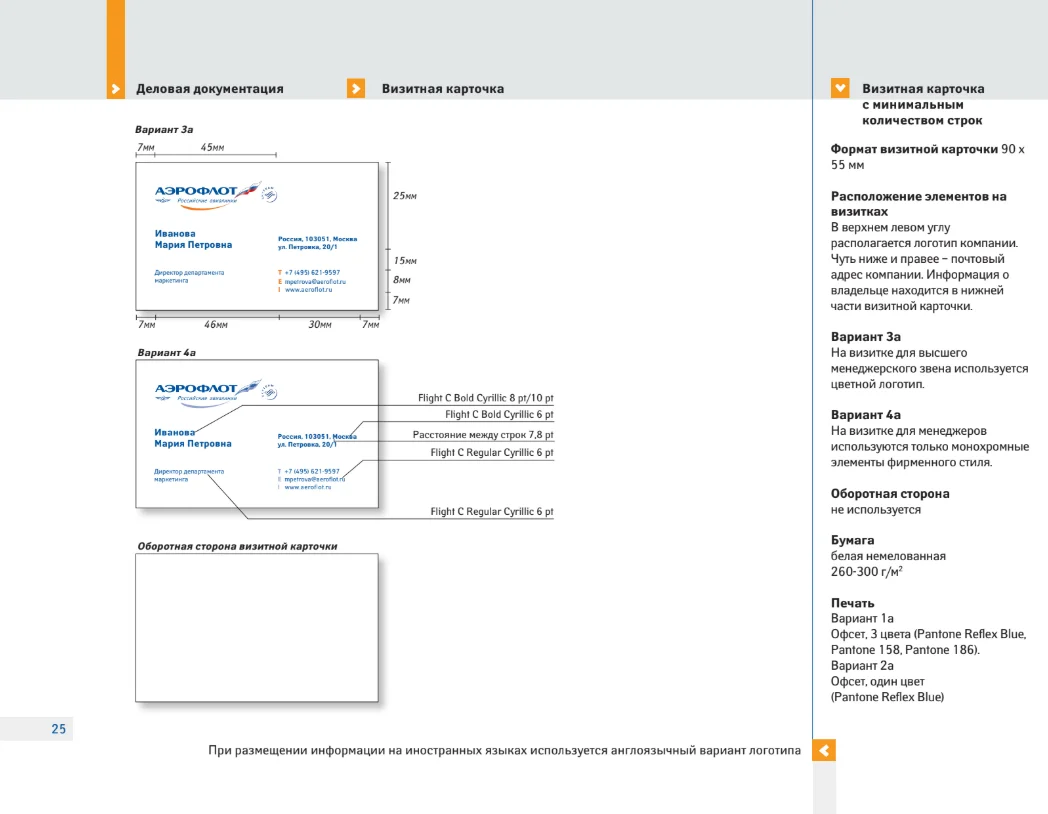1048x814 pixels.
Task: Click the Вариант 2а line under Печать
Action: (x=862, y=666)
